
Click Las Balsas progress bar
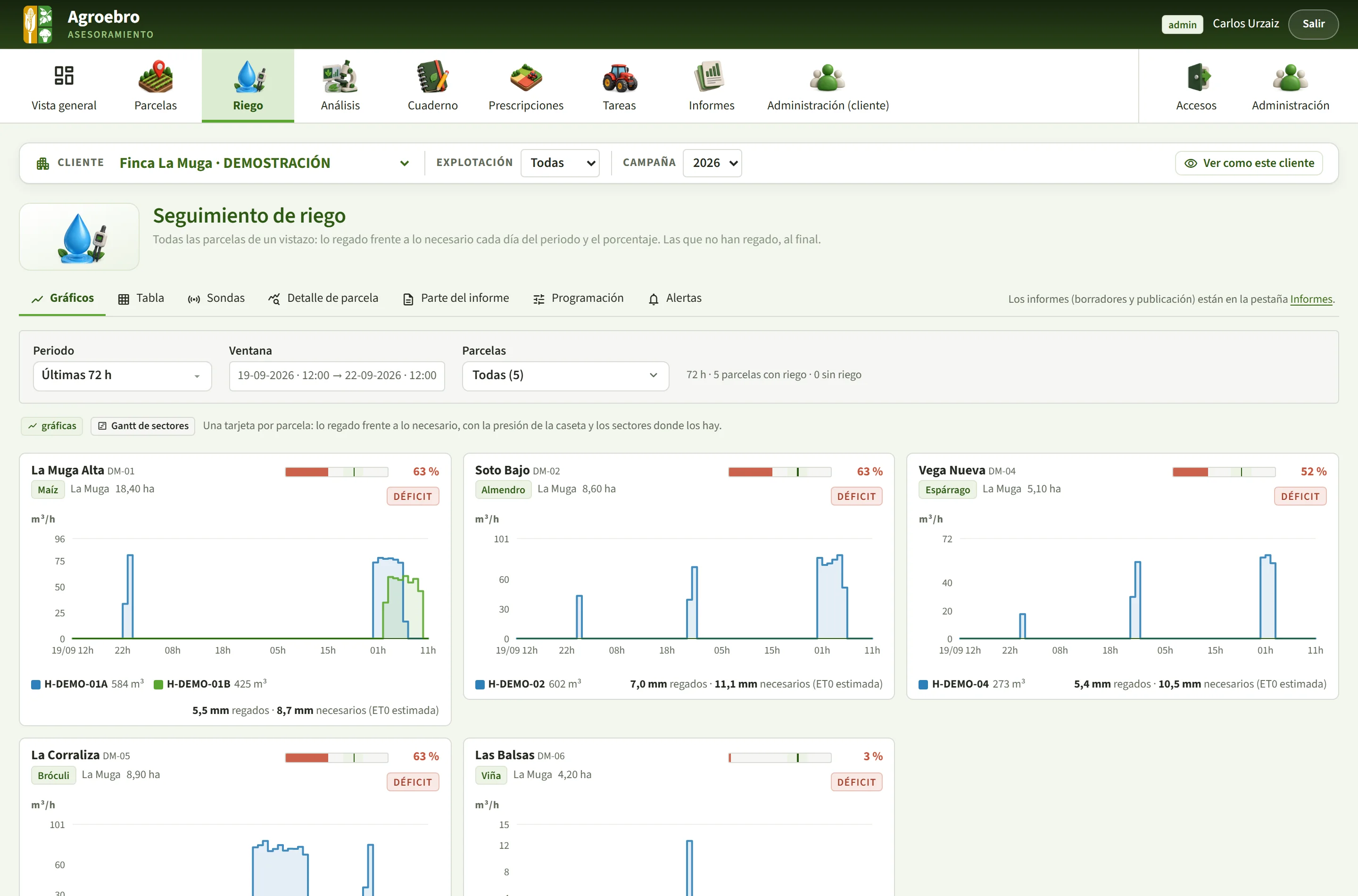point(780,758)
